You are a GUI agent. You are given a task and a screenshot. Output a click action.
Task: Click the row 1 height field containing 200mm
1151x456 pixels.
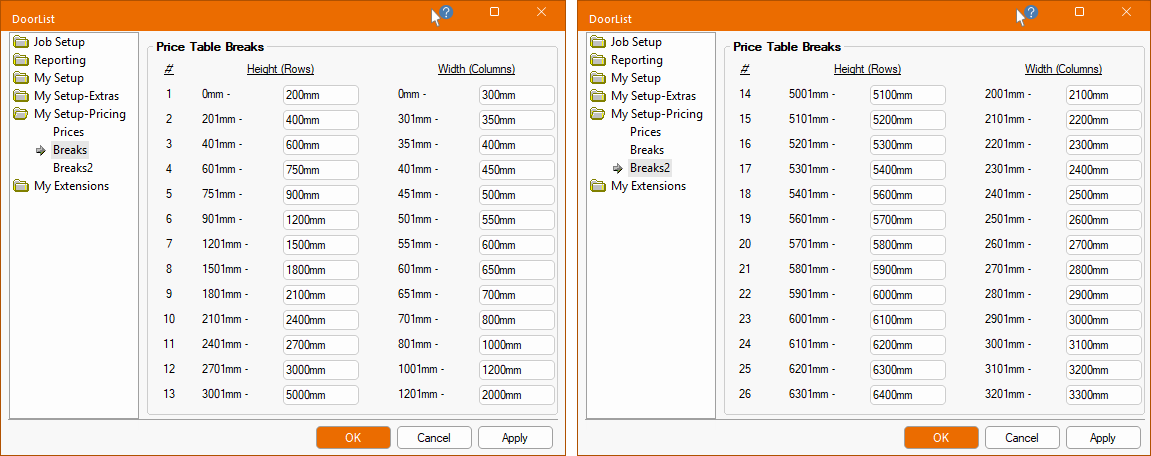[x=320, y=95]
